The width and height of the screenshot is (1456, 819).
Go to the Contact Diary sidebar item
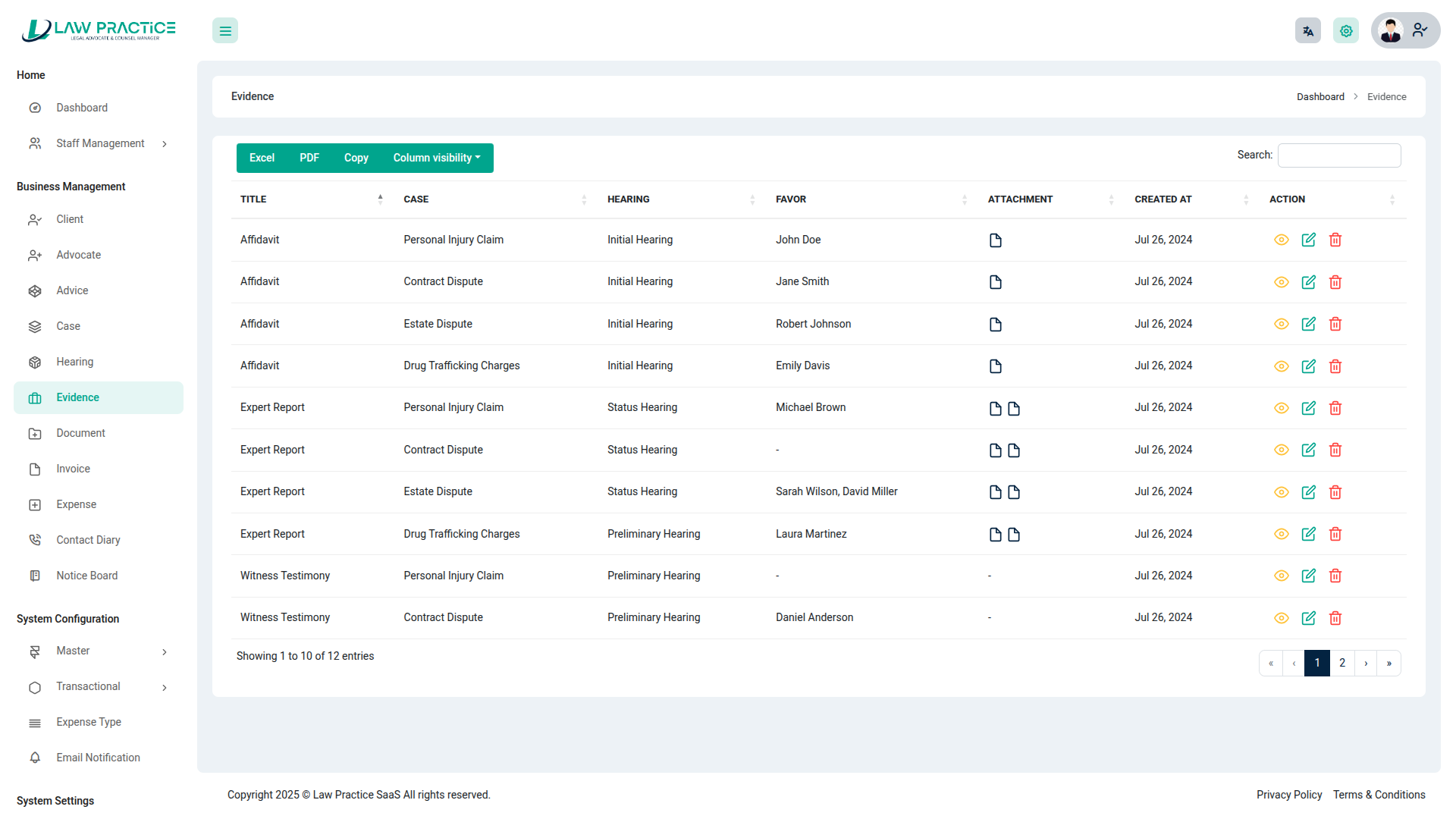pos(88,540)
